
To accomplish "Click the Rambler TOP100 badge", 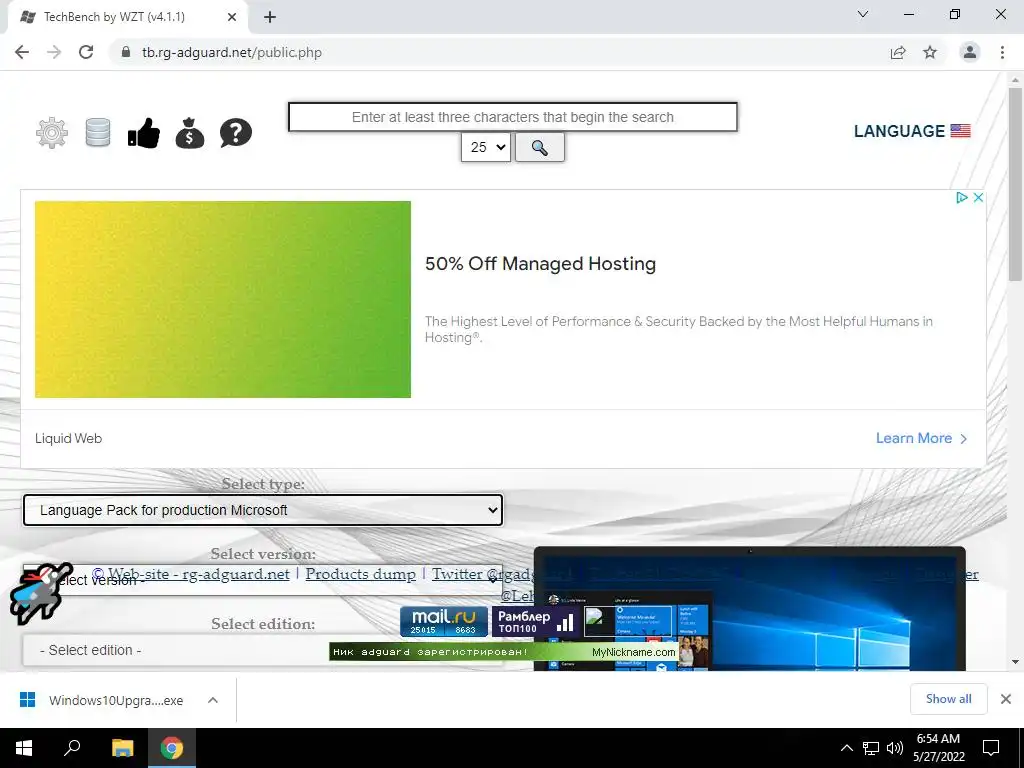I will 535,621.
